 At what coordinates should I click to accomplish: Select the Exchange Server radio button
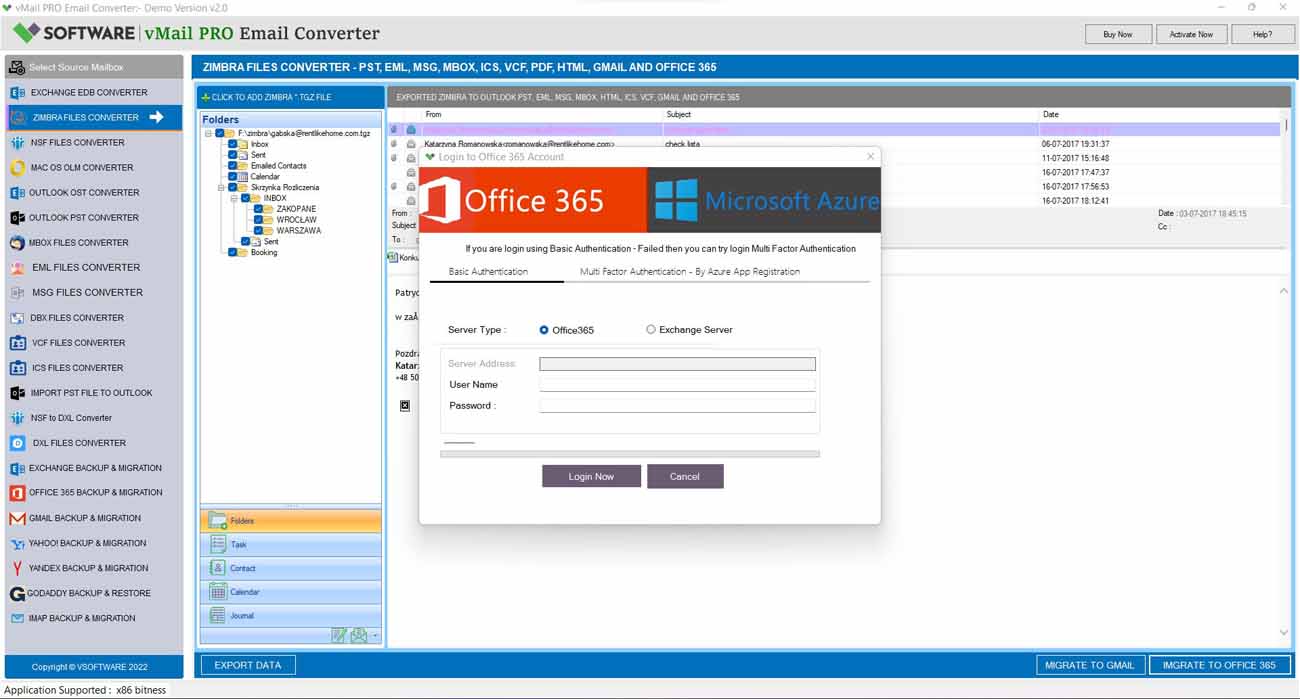pyautogui.click(x=651, y=329)
